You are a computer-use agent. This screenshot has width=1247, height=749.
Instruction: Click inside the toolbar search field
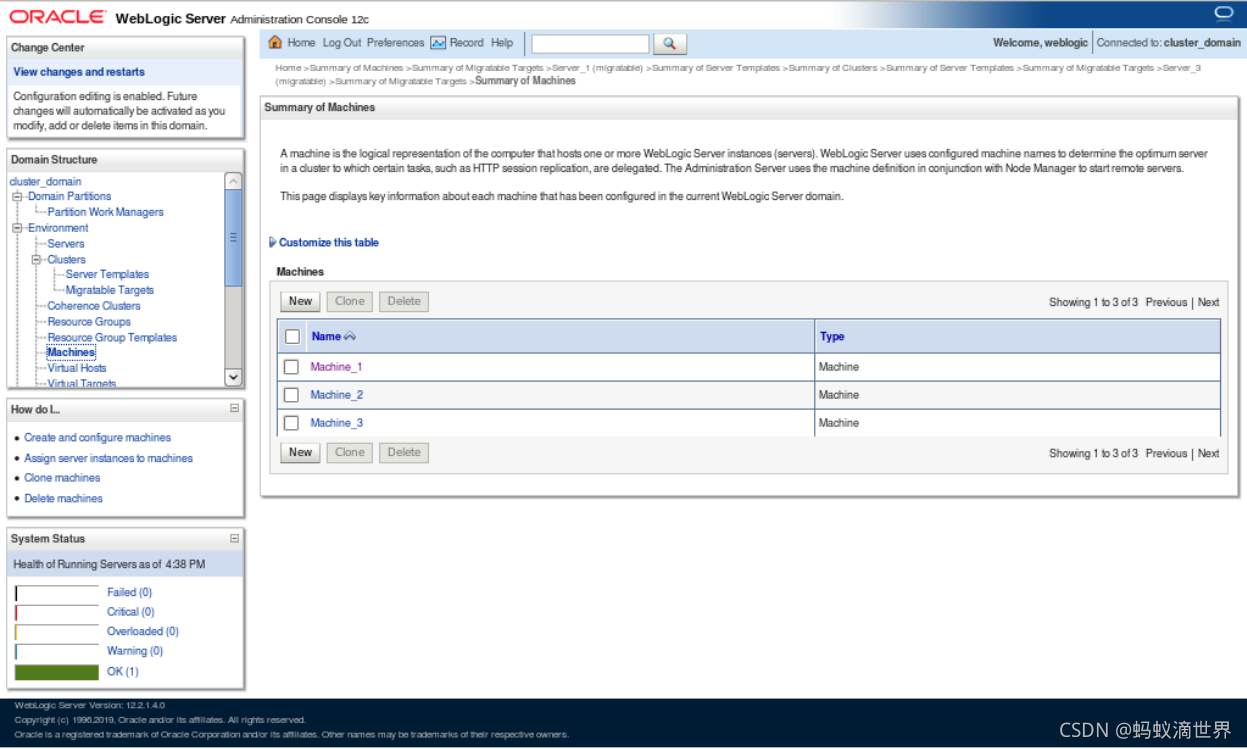590,44
